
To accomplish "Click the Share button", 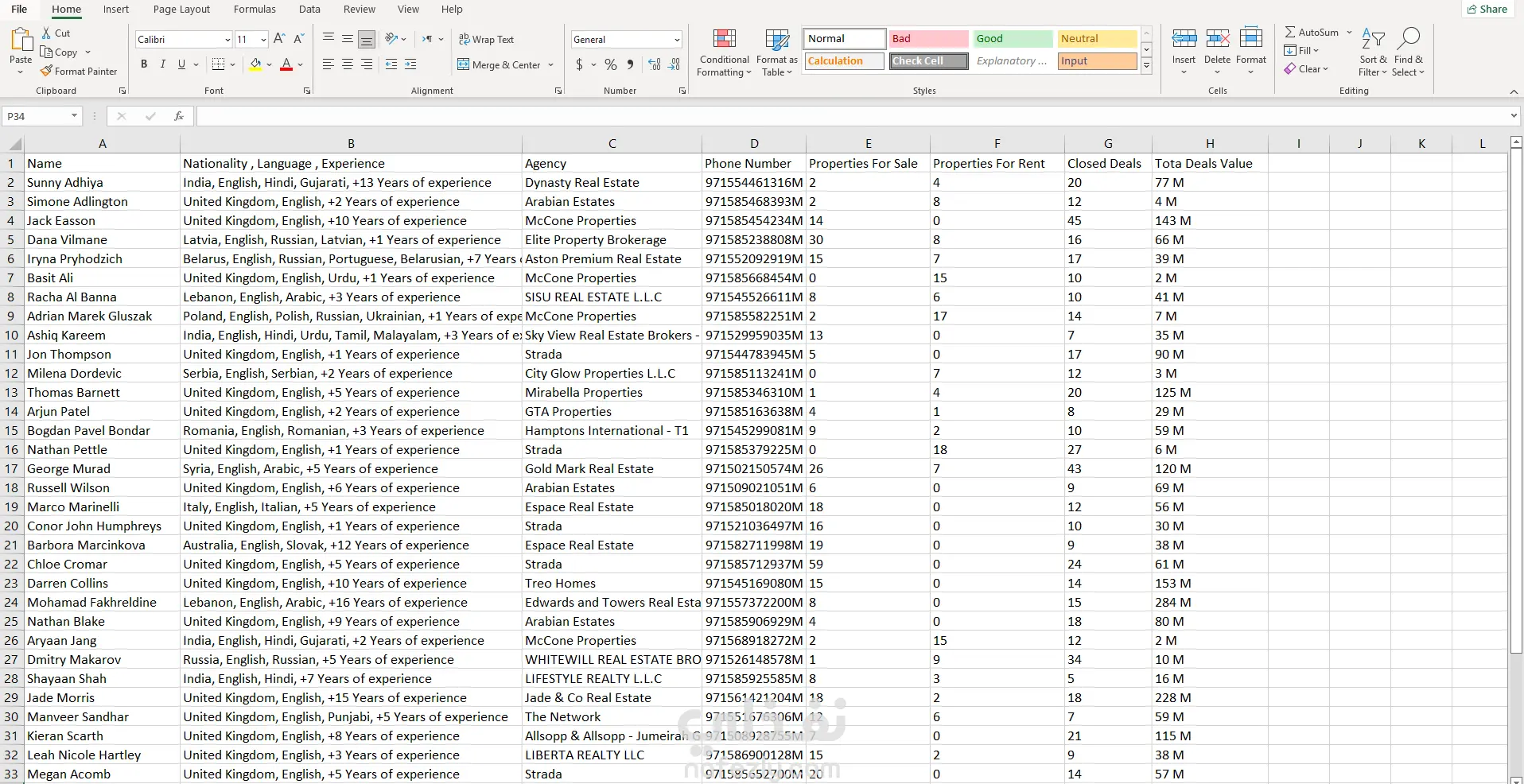I will (x=1487, y=10).
